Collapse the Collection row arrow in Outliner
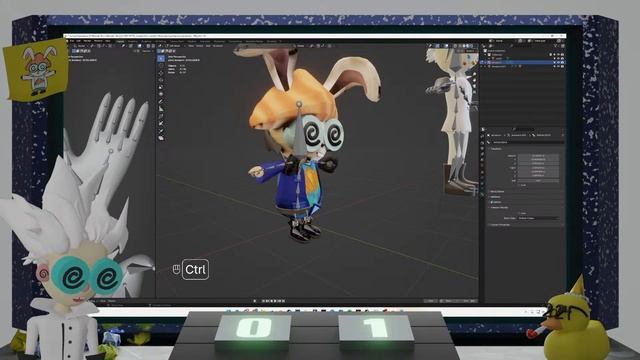 485,54
